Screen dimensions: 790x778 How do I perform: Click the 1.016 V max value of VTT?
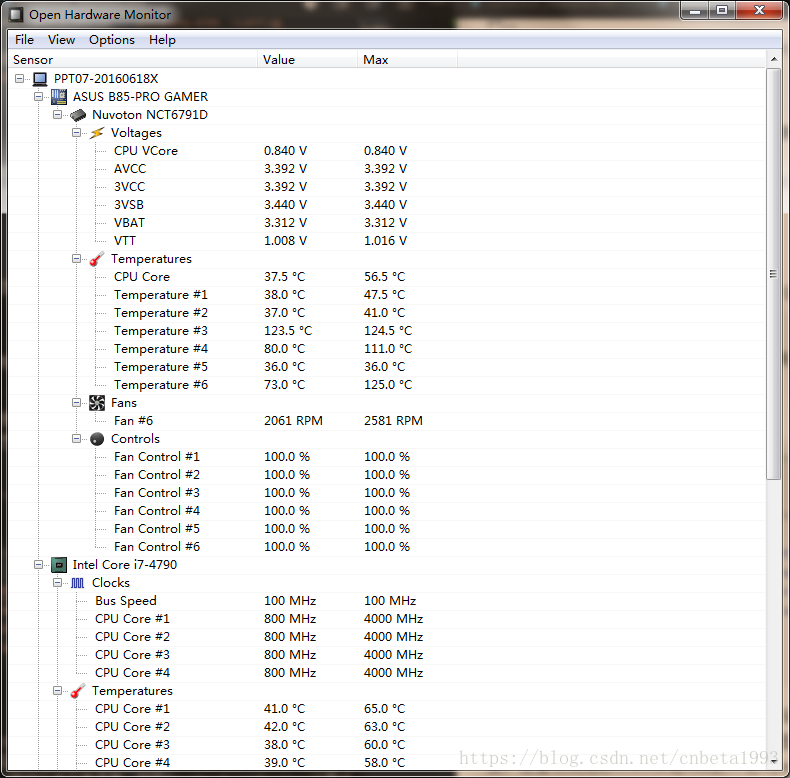click(x=385, y=241)
